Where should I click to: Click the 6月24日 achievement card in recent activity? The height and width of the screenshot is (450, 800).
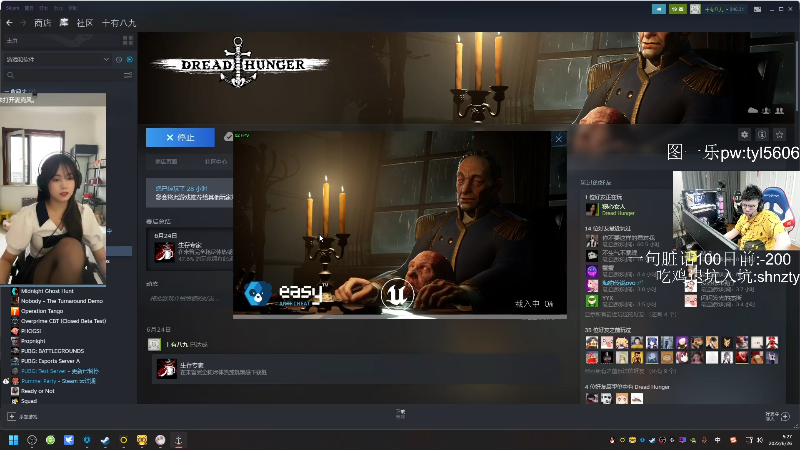(189, 248)
